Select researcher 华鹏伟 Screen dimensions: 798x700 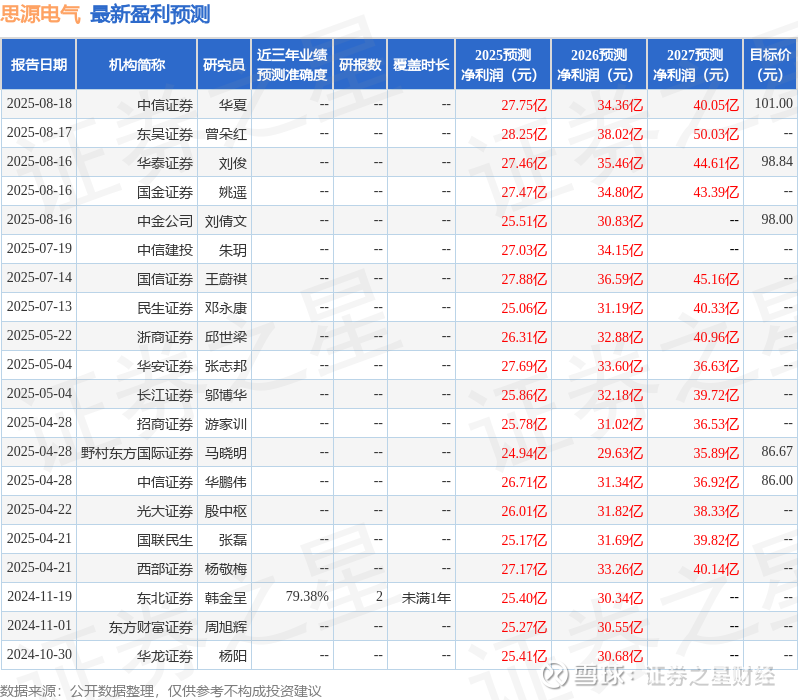[x=225, y=482]
